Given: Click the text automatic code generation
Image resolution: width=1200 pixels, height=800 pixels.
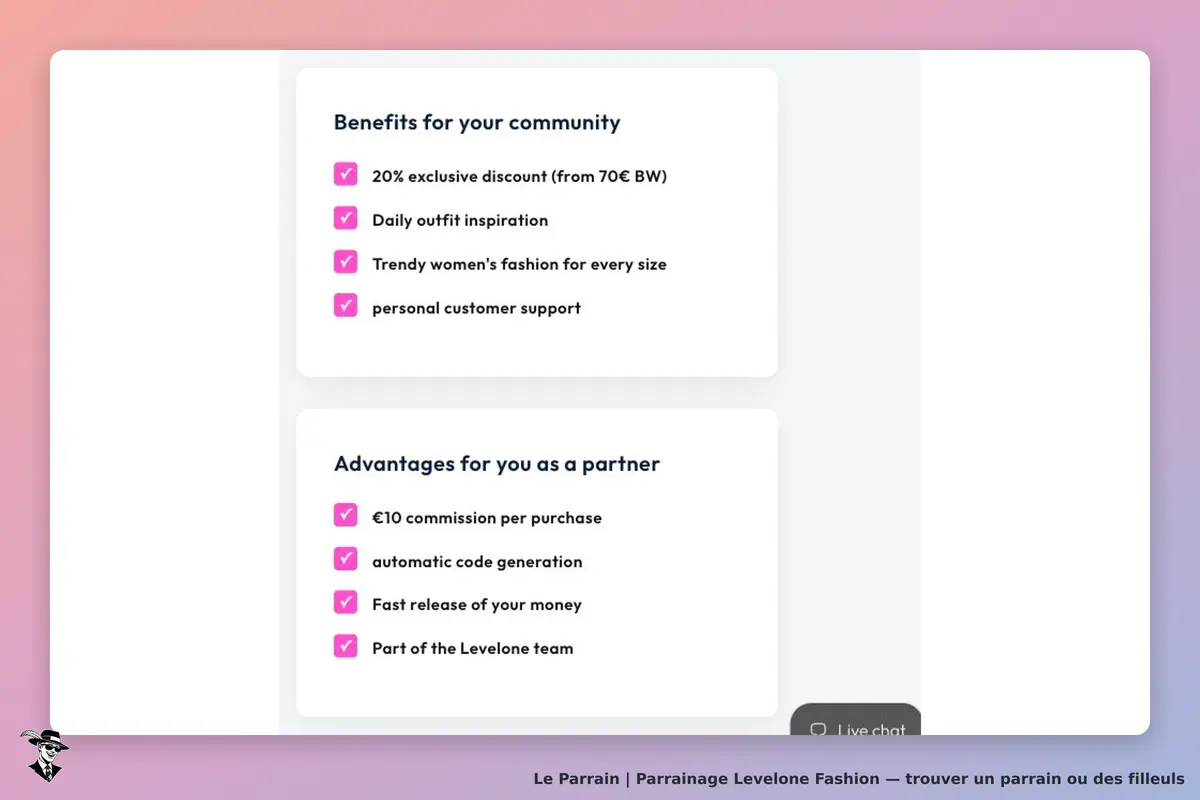Looking at the screenshot, I should point(477,562).
